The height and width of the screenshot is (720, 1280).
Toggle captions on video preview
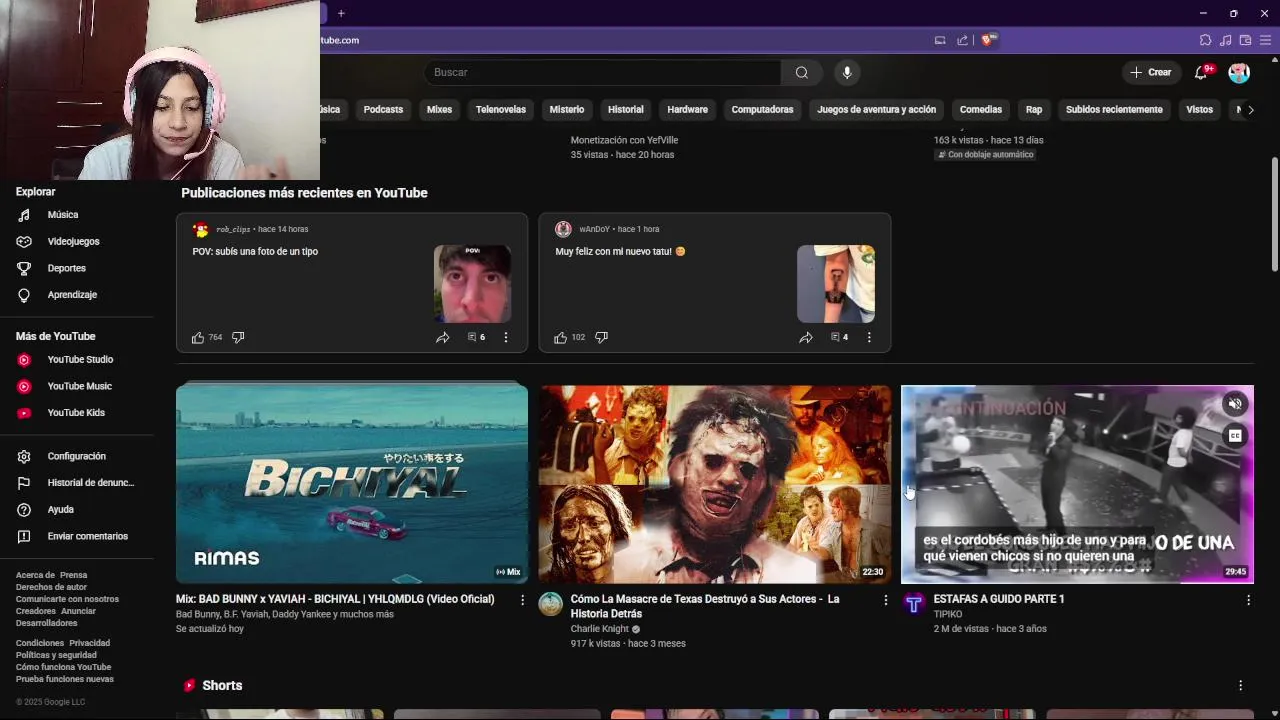pyautogui.click(x=1235, y=435)
